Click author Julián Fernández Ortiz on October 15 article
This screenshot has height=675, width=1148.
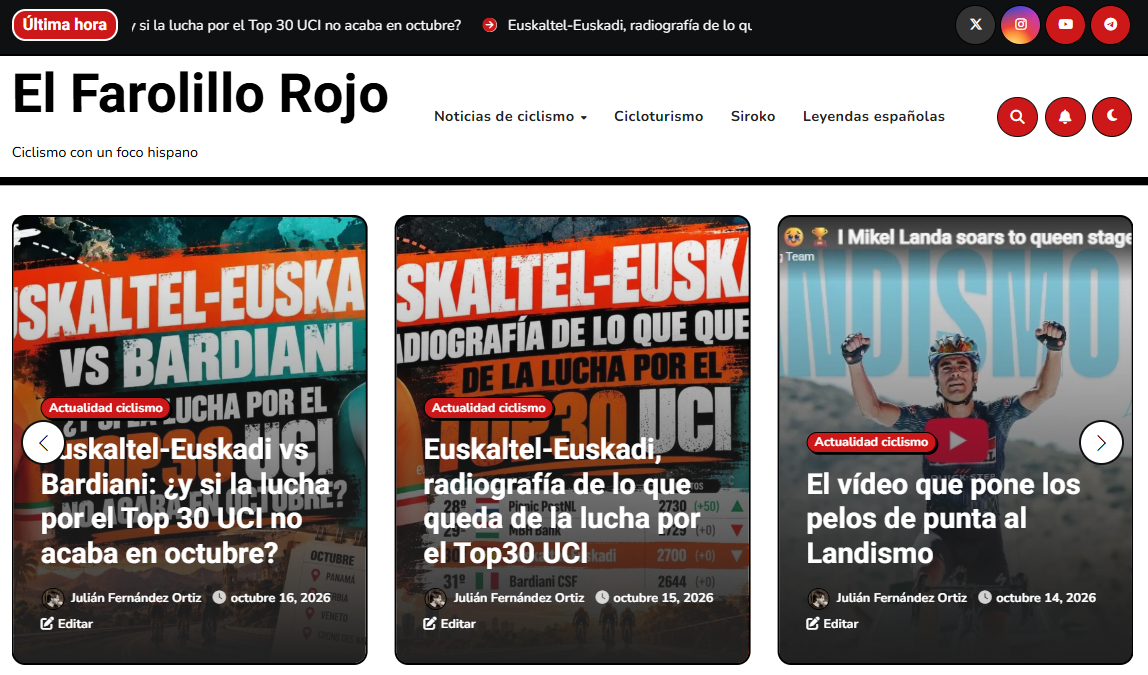click(x=518, y=598)
